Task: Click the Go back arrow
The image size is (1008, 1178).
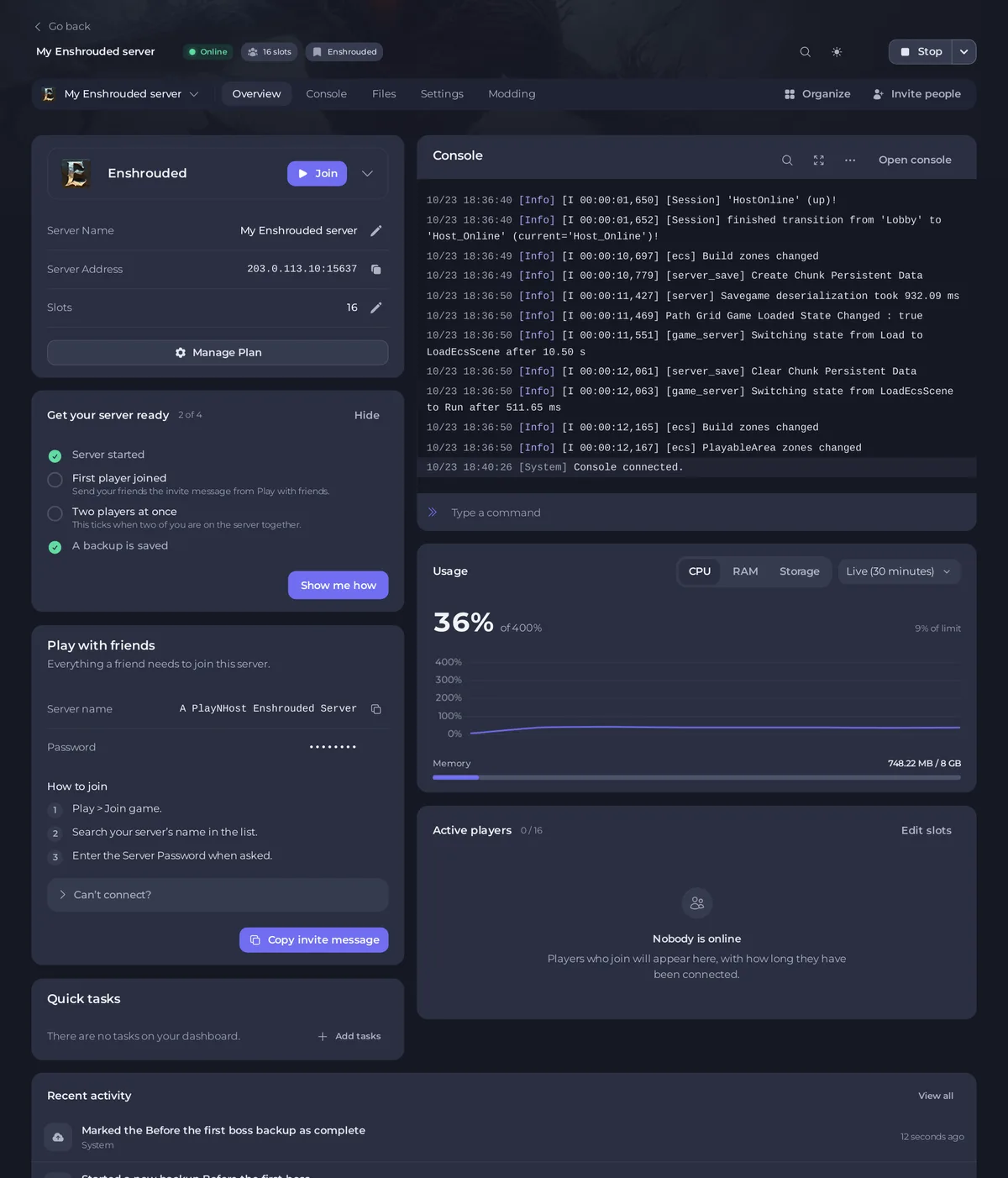Action: tap(38, 27)
